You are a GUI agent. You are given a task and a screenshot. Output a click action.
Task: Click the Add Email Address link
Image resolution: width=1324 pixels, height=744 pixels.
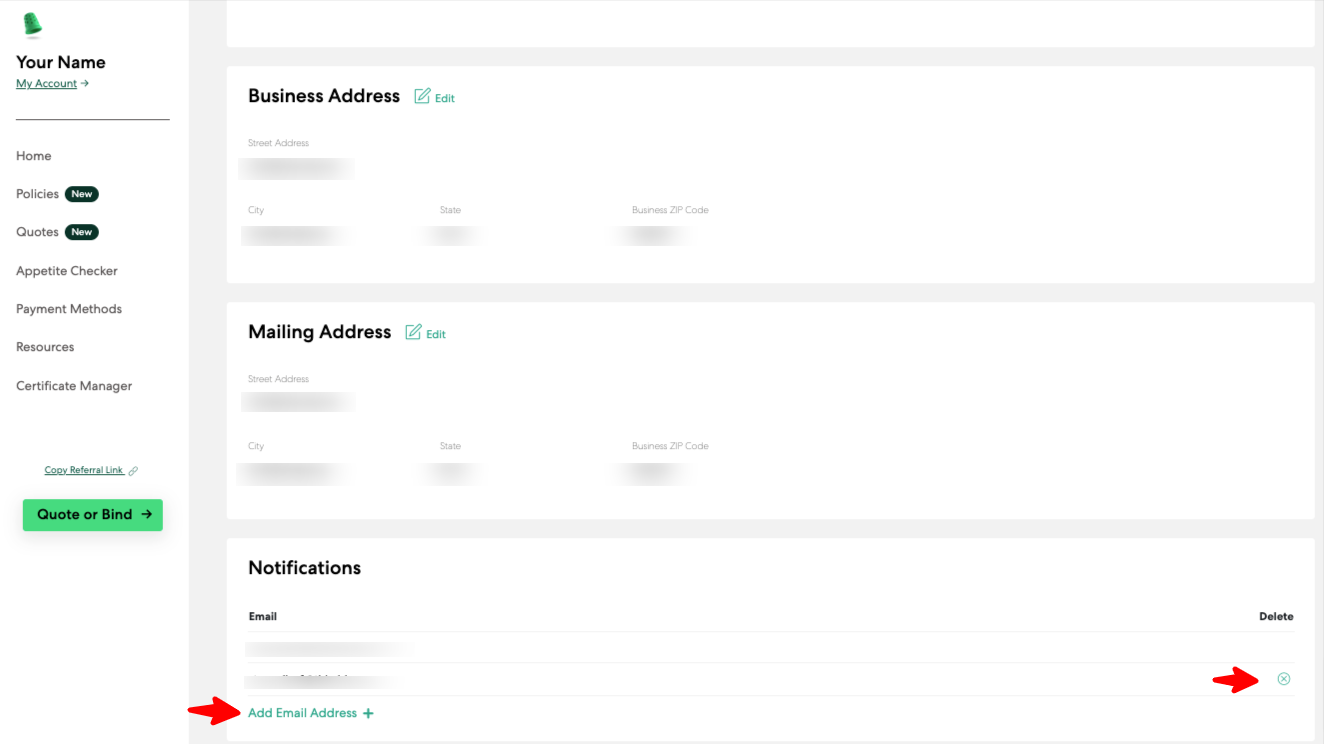coord(302,713)
